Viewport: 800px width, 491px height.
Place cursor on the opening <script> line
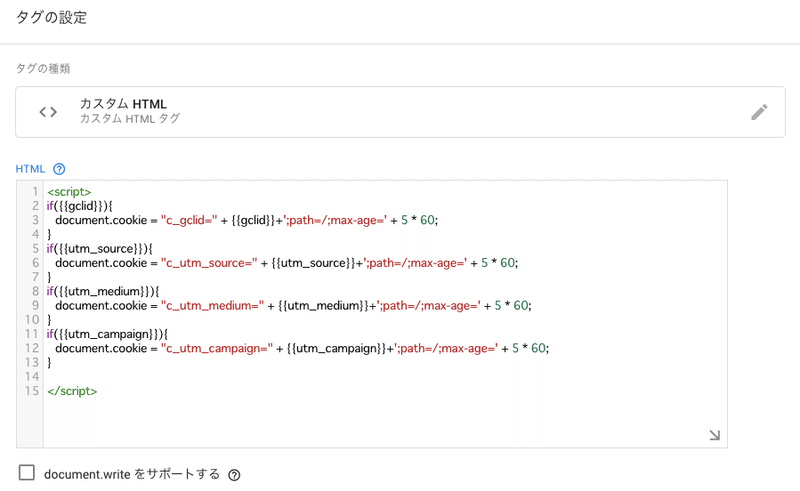[x=69, y=192]
